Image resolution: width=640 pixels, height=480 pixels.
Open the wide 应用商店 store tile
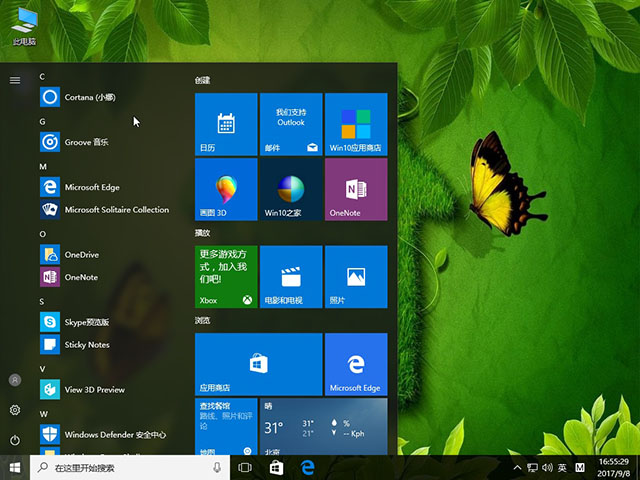point(259,364)
